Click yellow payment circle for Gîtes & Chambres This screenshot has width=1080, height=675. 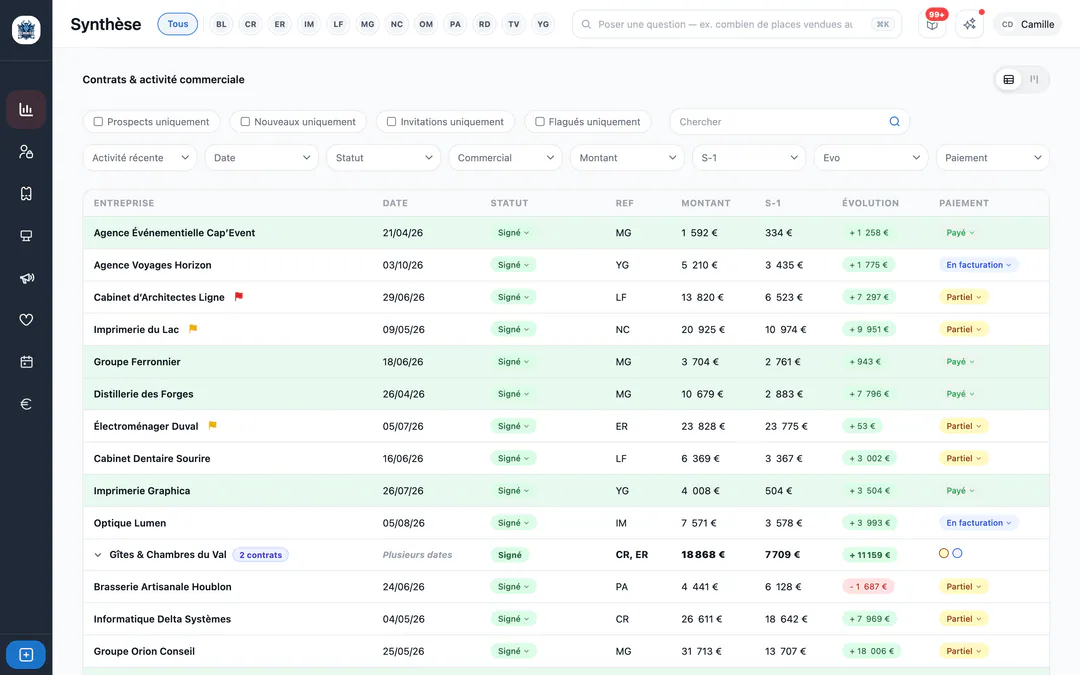944,553
